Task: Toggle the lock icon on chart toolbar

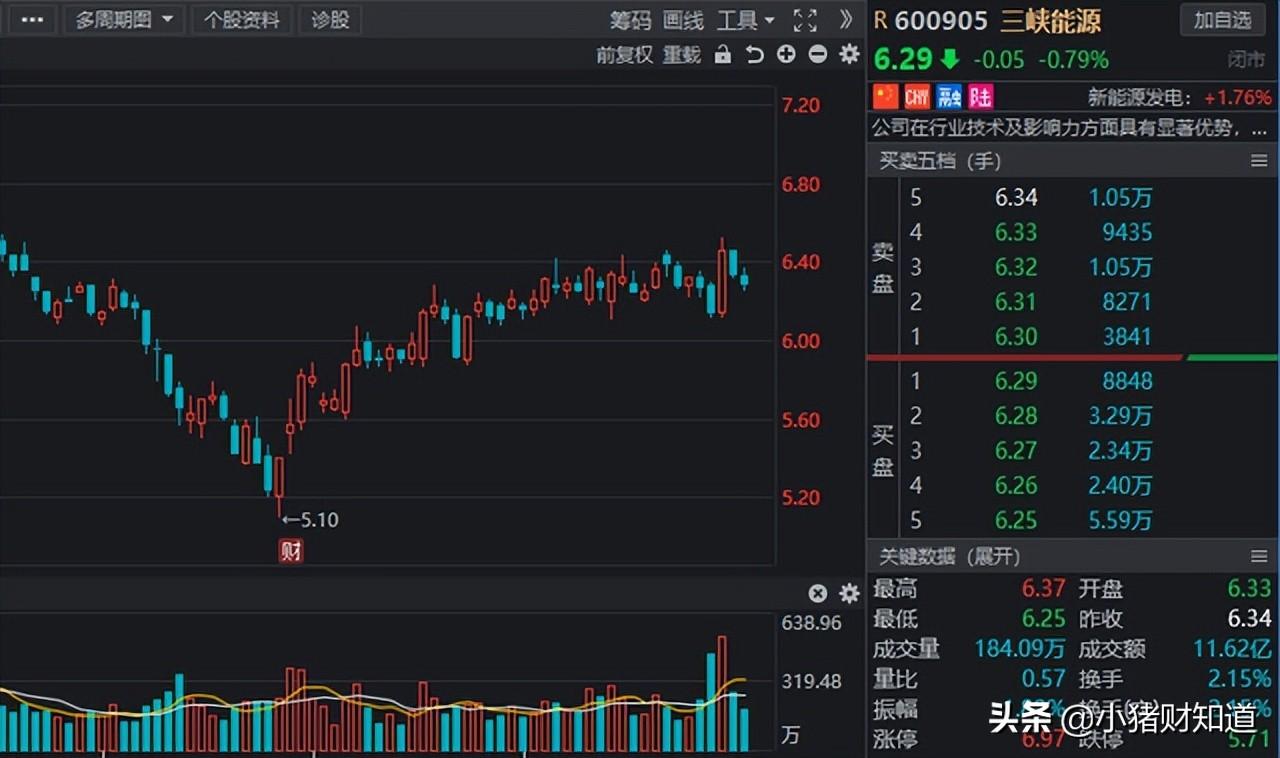Action: [x=723, y=55]
